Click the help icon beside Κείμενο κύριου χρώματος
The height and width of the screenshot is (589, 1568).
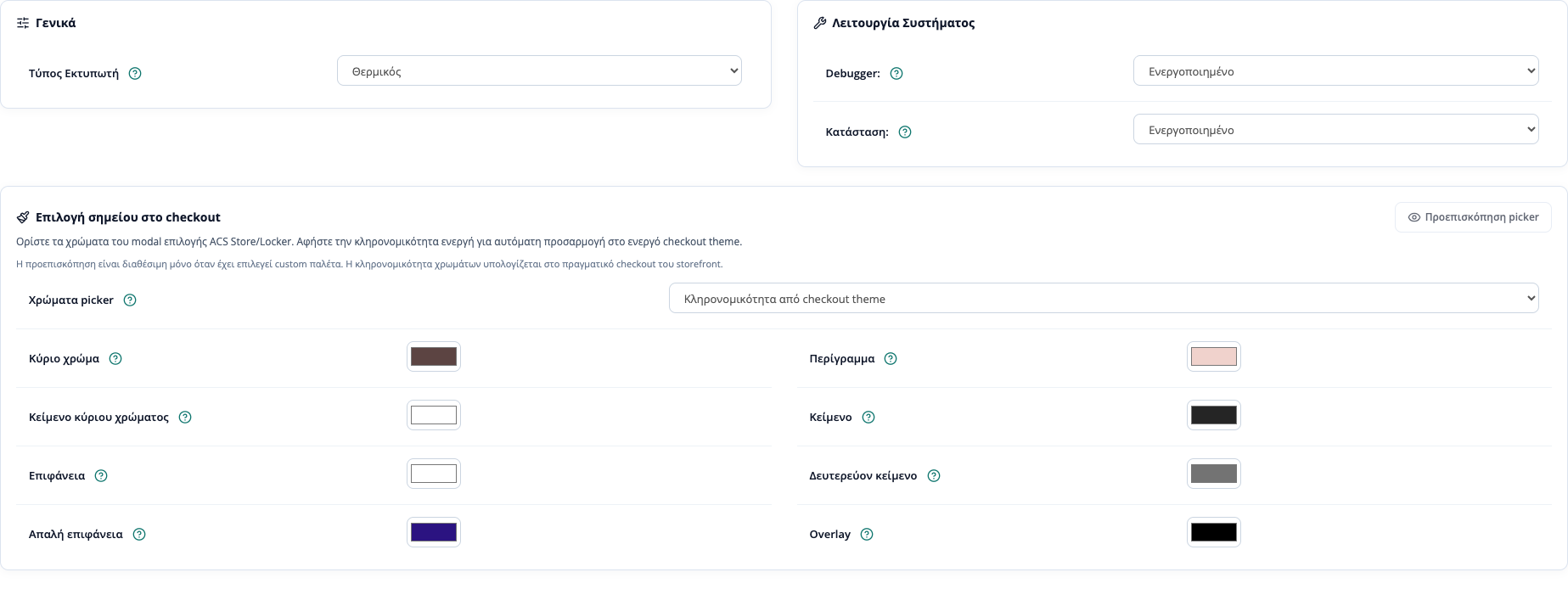tap(185, 418)
